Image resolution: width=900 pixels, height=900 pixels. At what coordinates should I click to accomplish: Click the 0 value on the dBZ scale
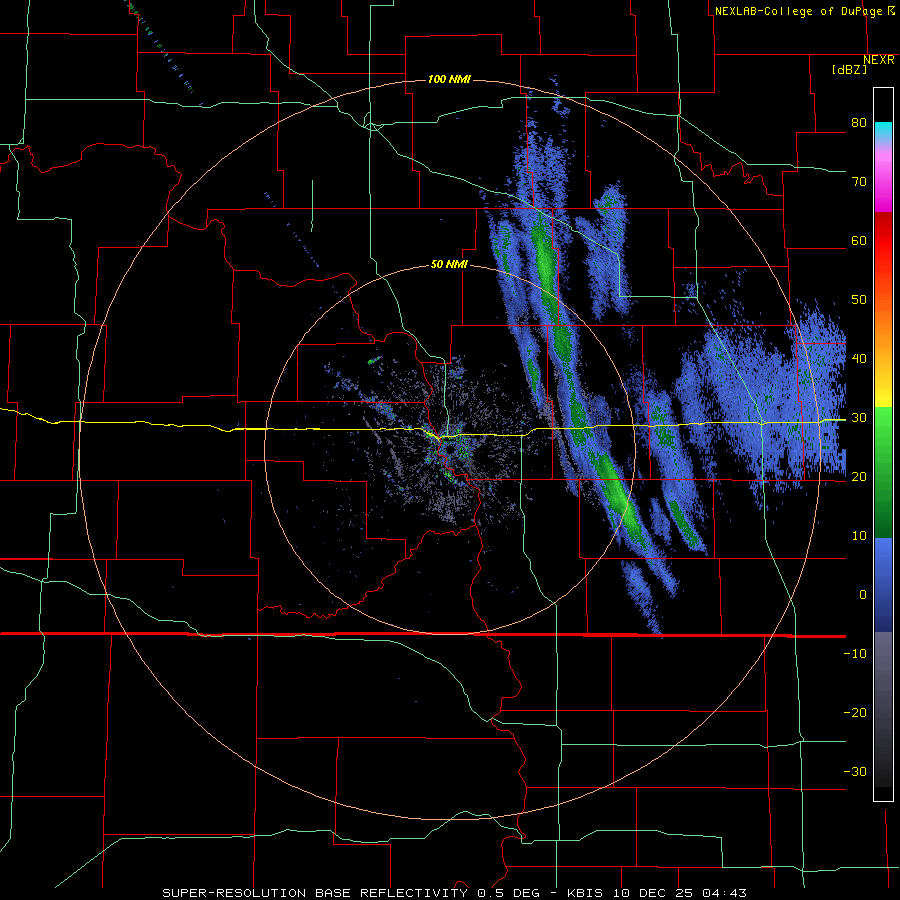click(x=863, y=595)
